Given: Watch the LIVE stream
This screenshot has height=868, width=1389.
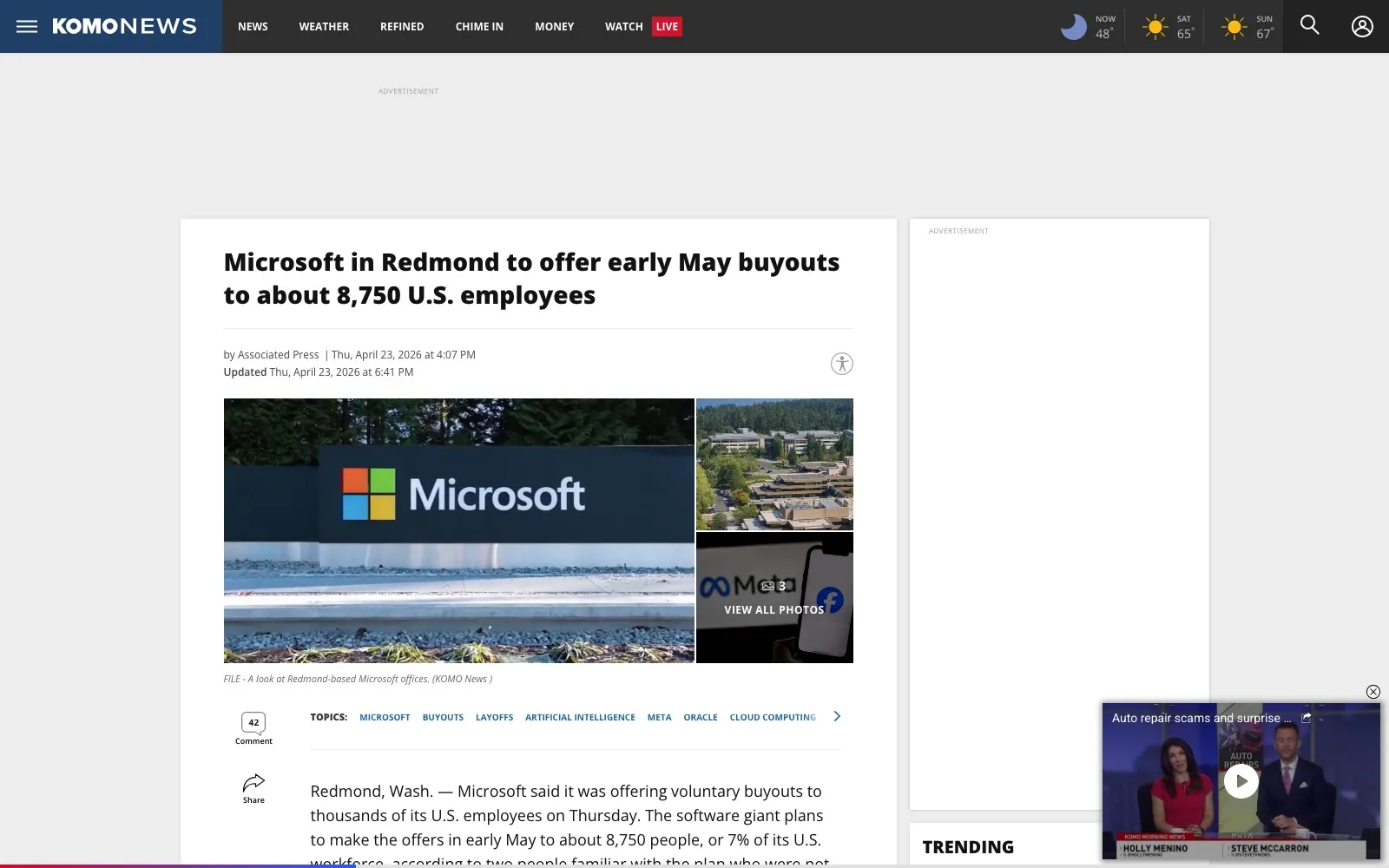Looking at the screenshot, I should (667, 27).
